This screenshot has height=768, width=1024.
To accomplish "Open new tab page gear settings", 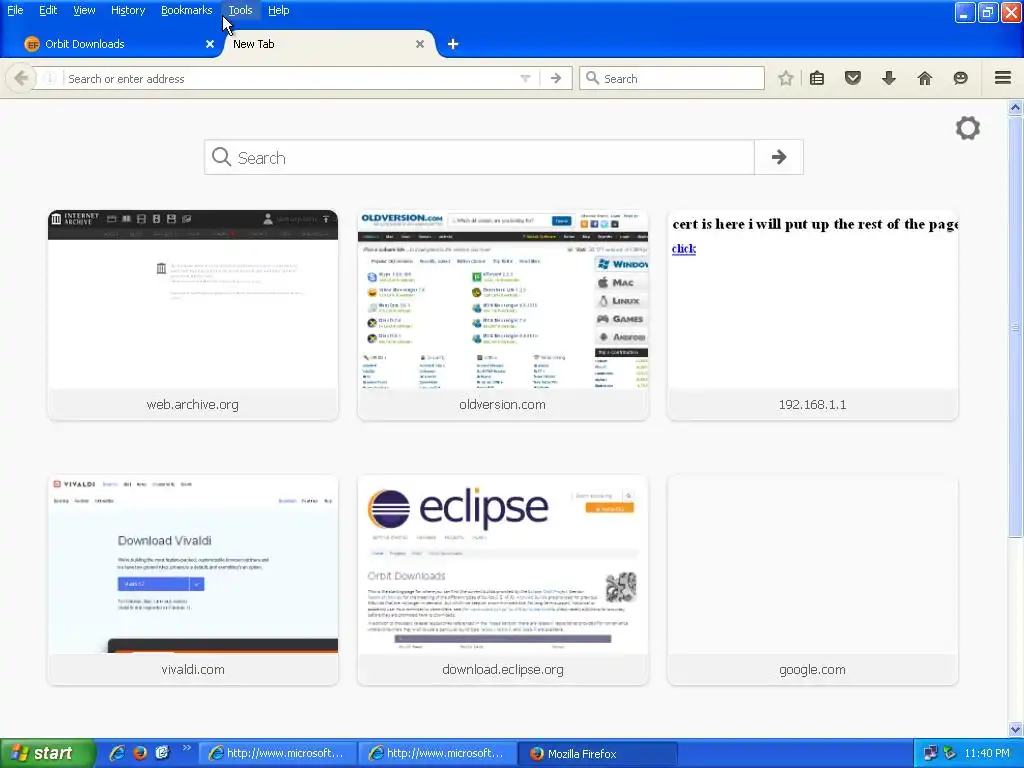I will point(968,128).
